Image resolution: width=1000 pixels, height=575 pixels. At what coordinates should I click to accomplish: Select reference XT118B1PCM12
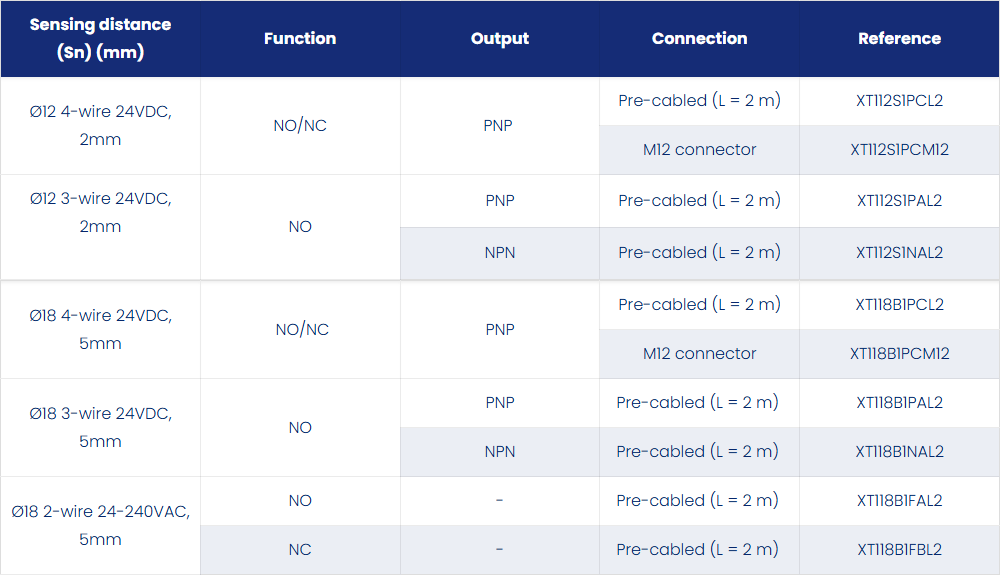899,354
